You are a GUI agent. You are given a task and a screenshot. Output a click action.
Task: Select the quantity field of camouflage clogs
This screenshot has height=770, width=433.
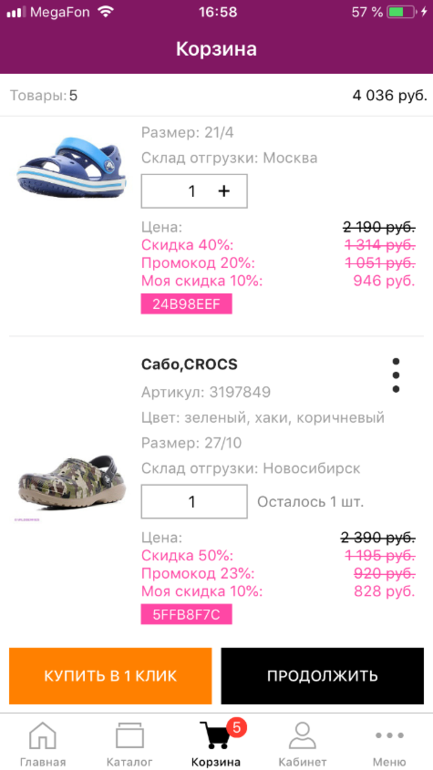[x=194, y=501]
